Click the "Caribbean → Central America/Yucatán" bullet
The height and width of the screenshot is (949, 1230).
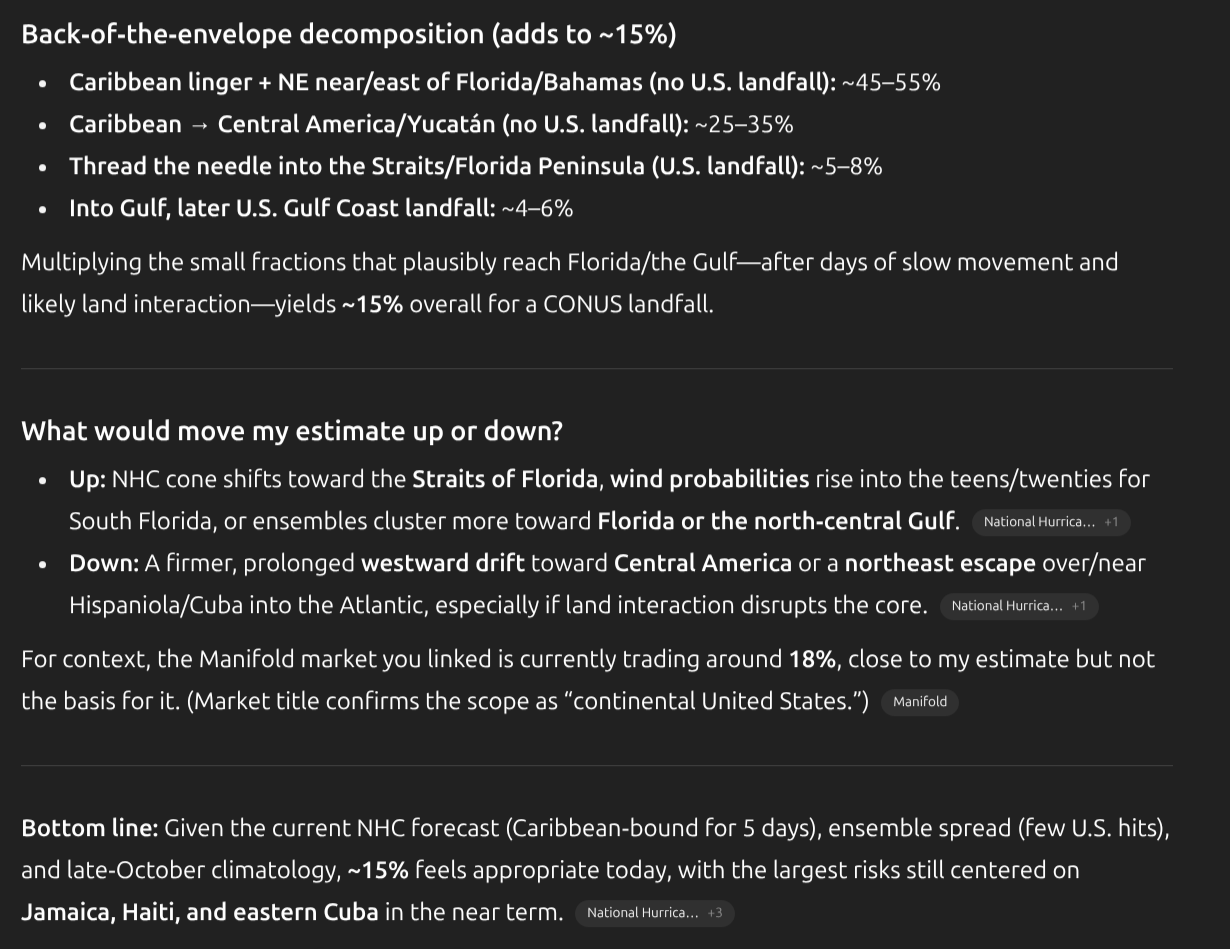coord(378,124)
